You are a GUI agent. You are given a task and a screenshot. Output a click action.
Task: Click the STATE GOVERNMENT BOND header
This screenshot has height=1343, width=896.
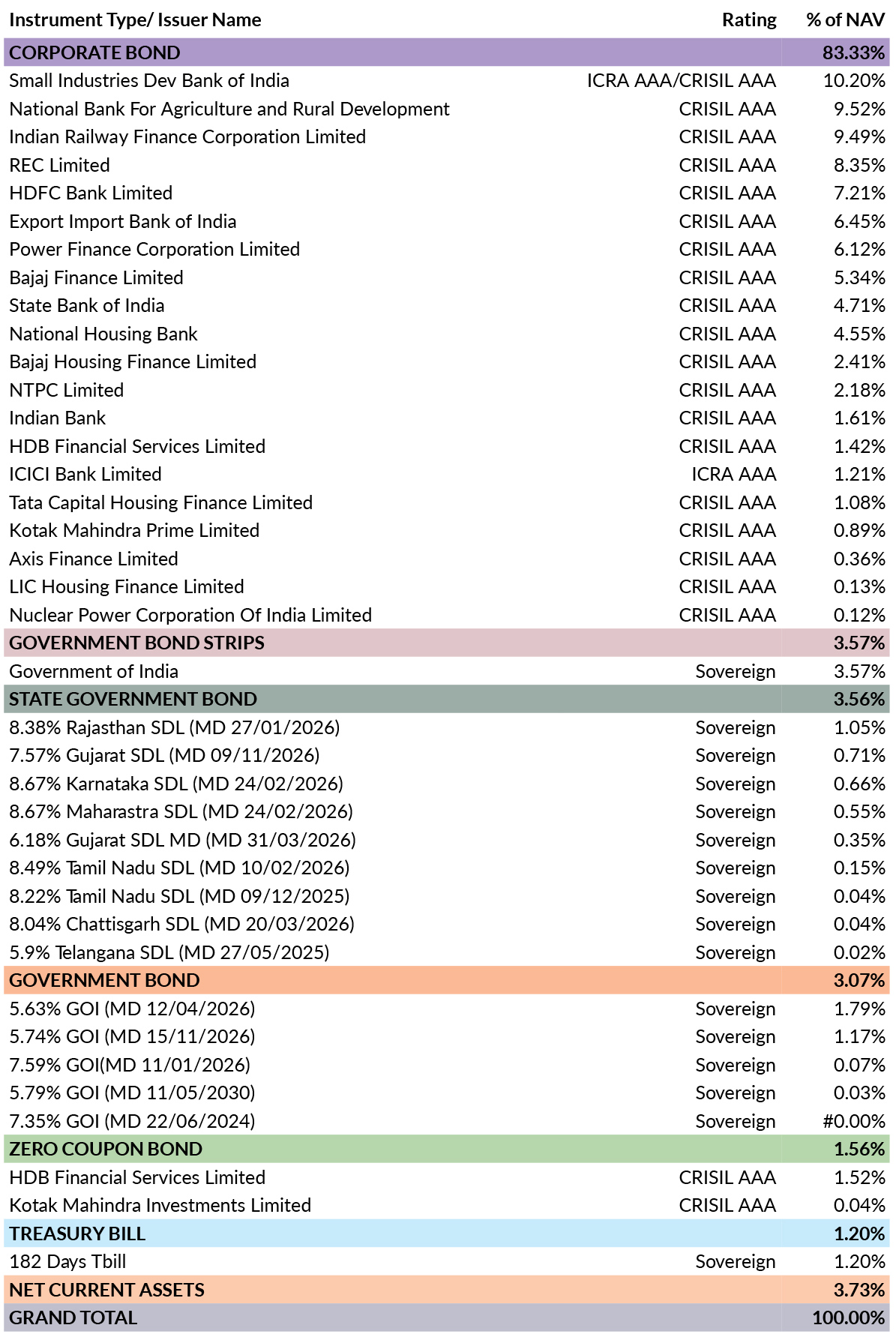(x=447, y=700)
